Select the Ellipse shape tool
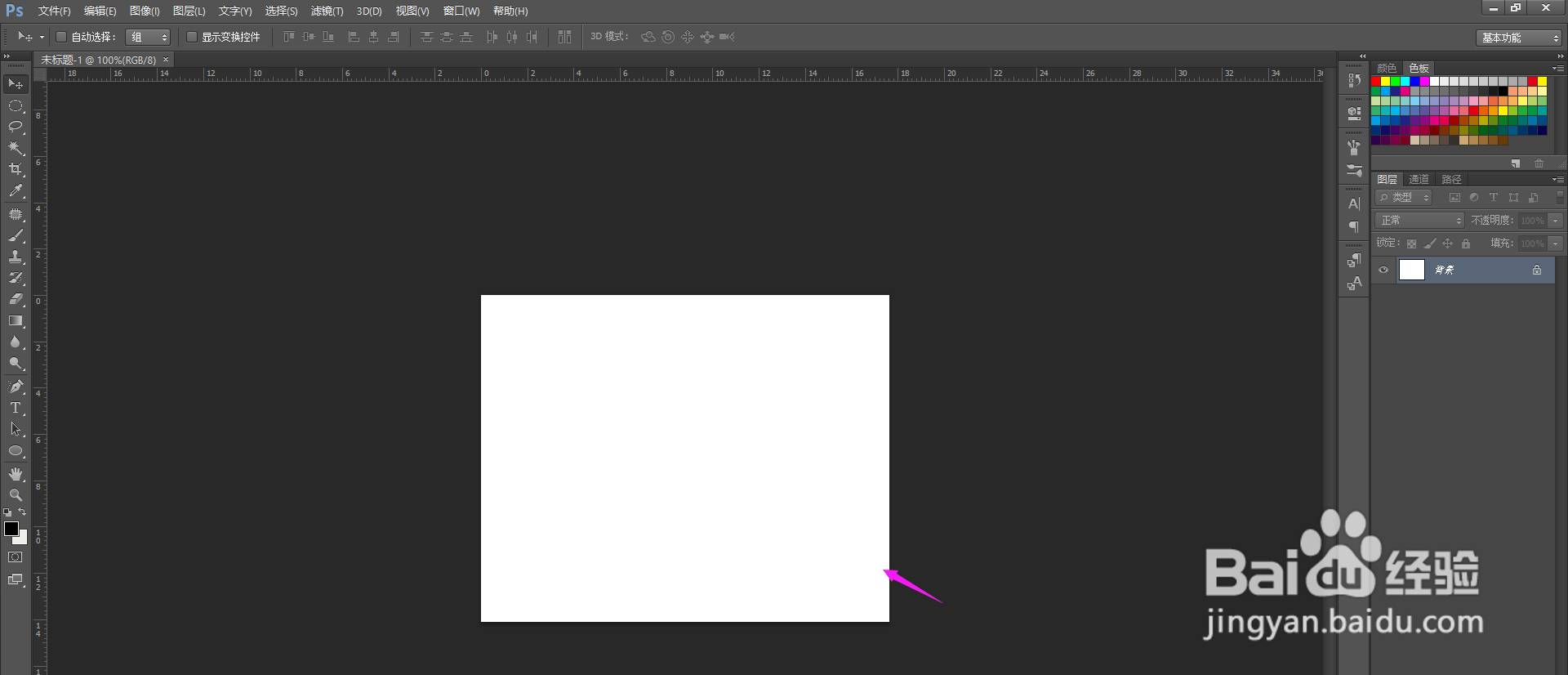 click(16, 450)
